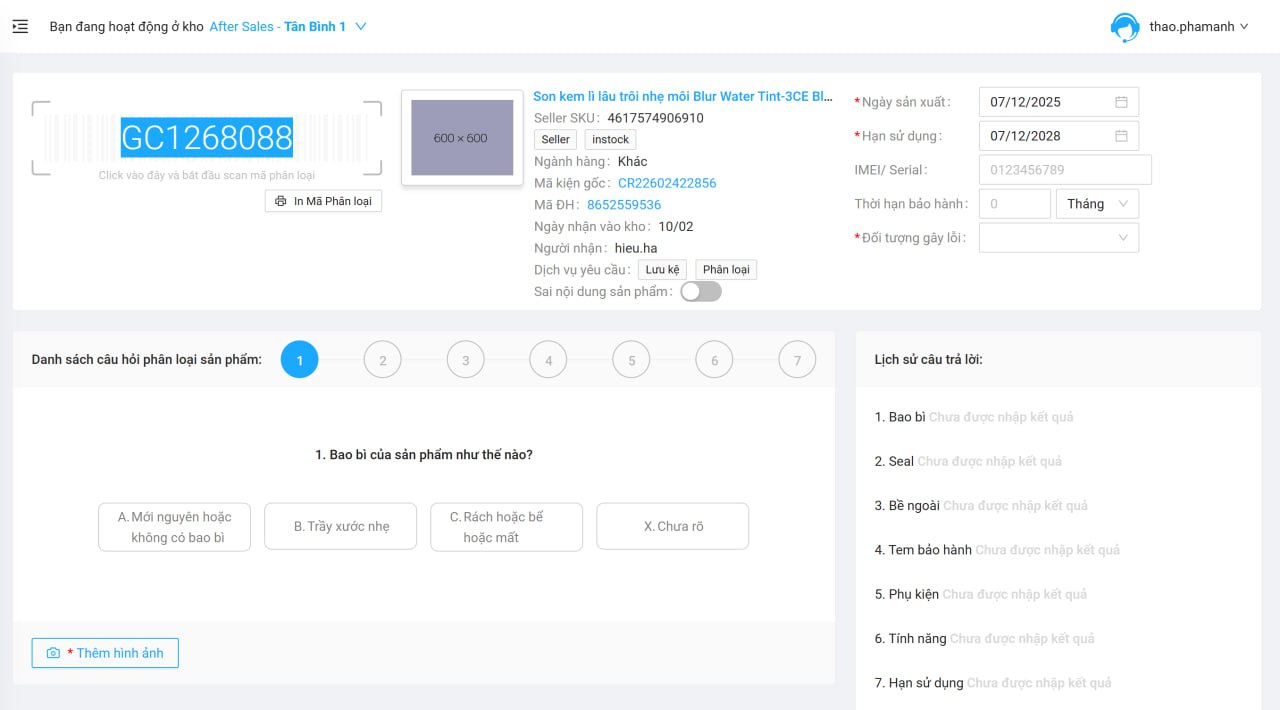Pick answer C. Rách hoặc bể hoặc mất

(506, 527)
